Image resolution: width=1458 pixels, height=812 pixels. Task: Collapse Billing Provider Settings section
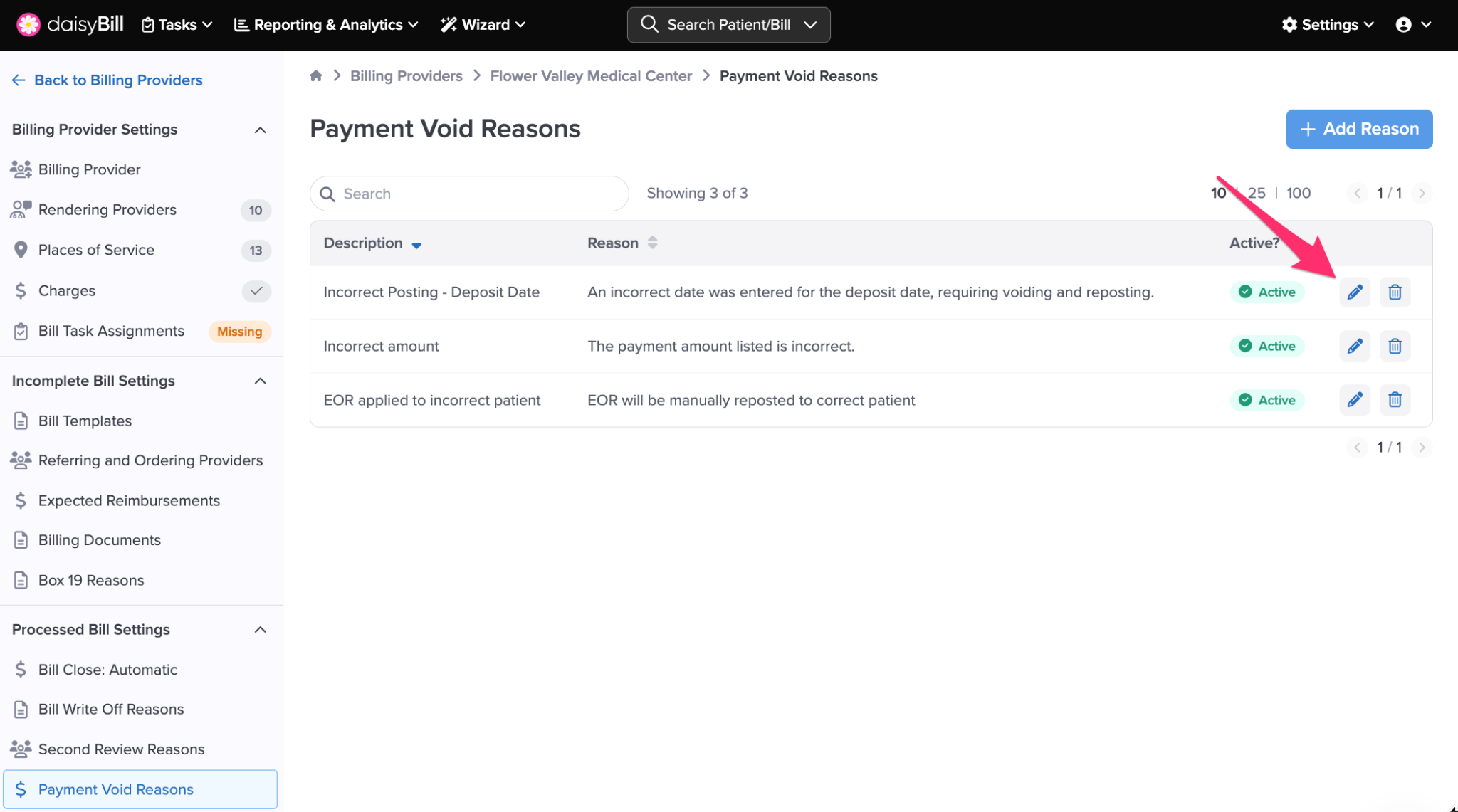click(x=260, y=130)
